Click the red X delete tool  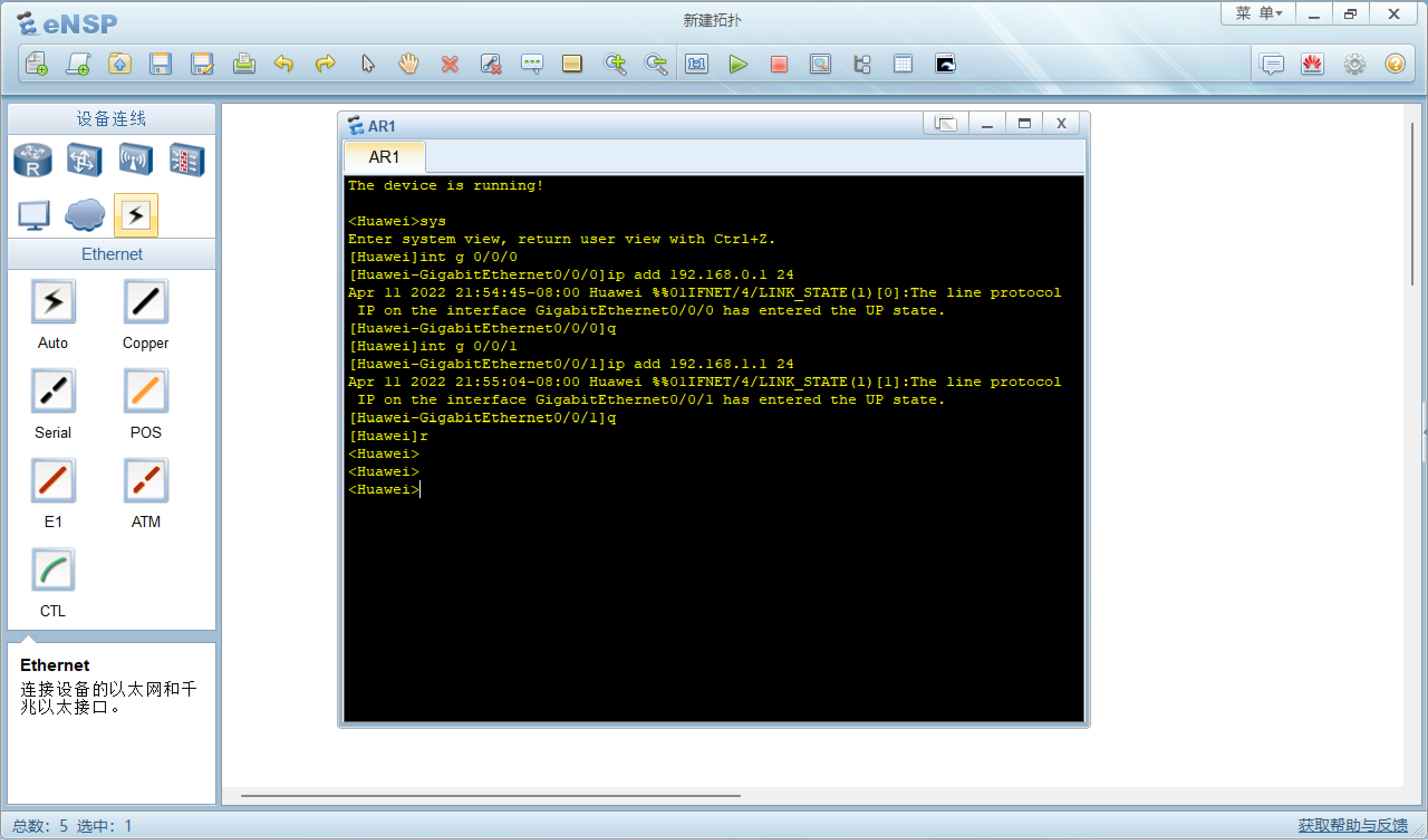pos(450,64)
